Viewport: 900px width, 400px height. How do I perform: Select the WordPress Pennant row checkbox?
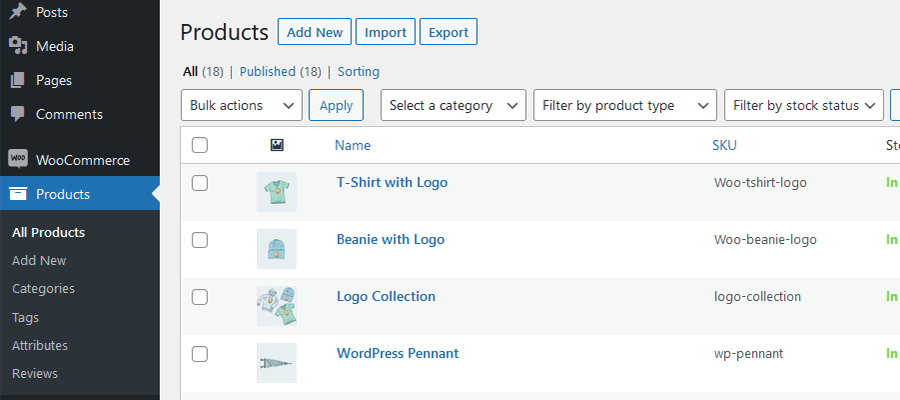click(200, 353)
